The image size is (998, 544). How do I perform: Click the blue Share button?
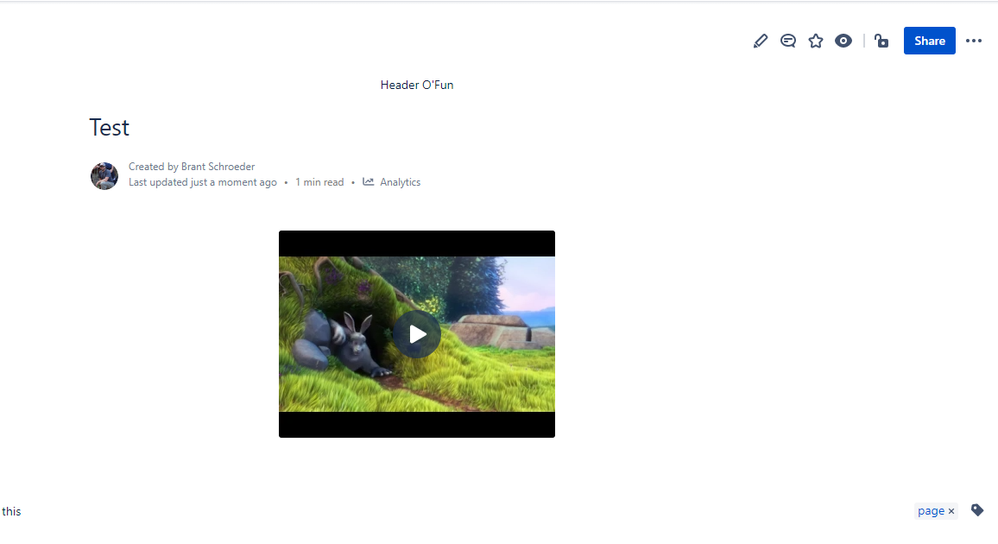(929, 41)
